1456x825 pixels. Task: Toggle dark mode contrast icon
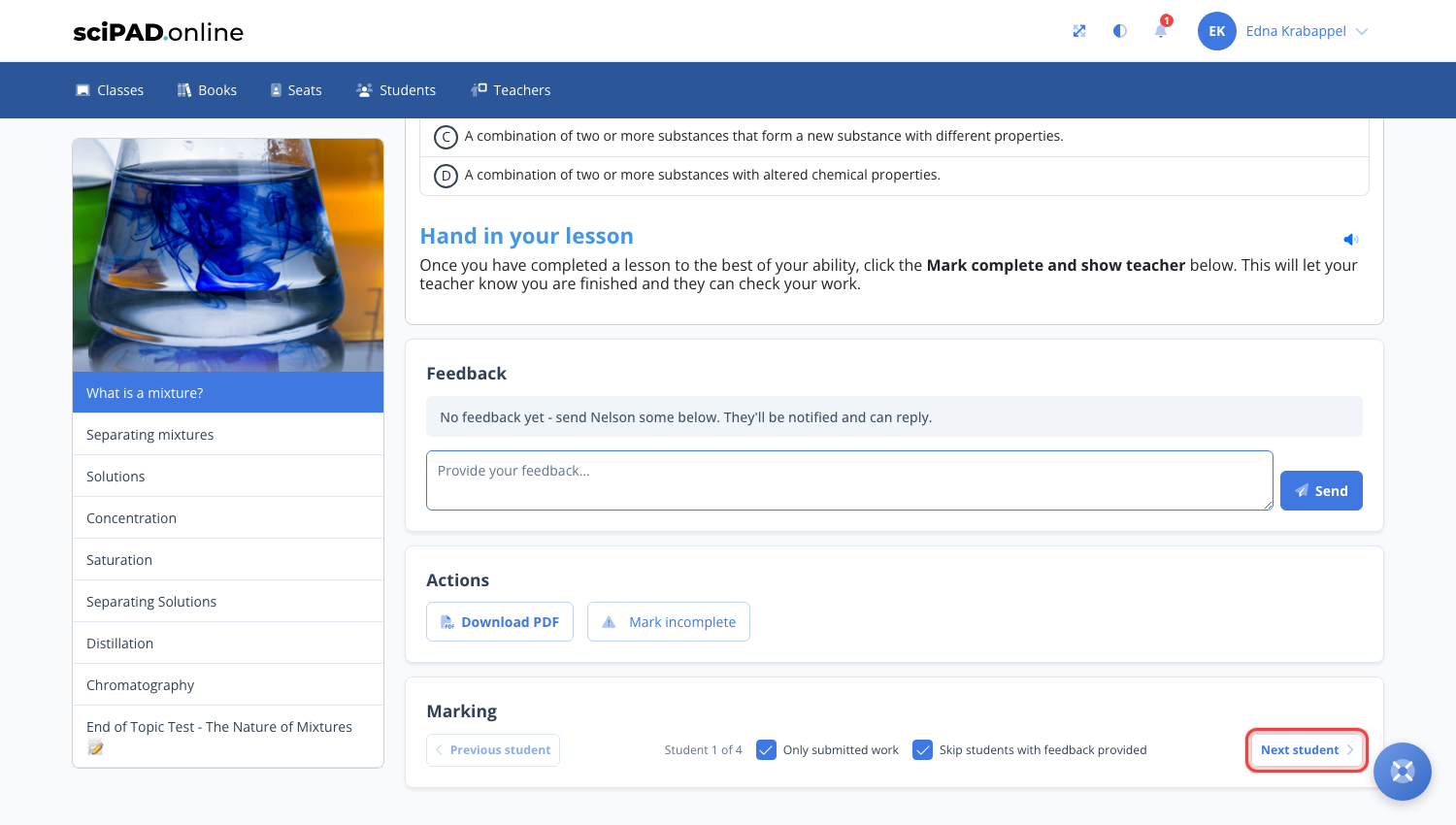pos(1119,31)
